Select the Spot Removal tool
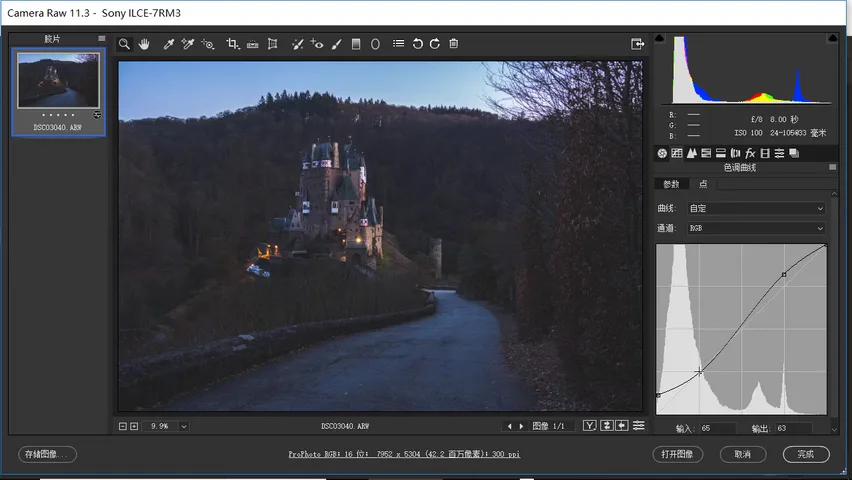This screenshot has width=852, height=480. (297, 44)
